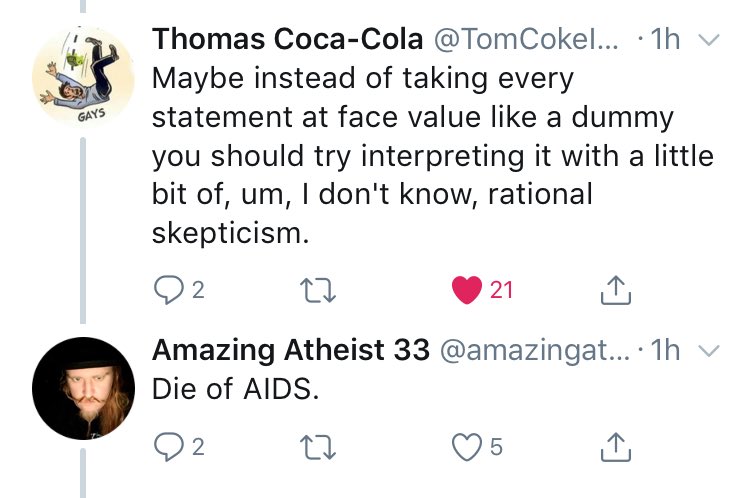
Task: Click the 1h timestamp on Amazing Atheist 33's tweet
Action: point(664,350)
